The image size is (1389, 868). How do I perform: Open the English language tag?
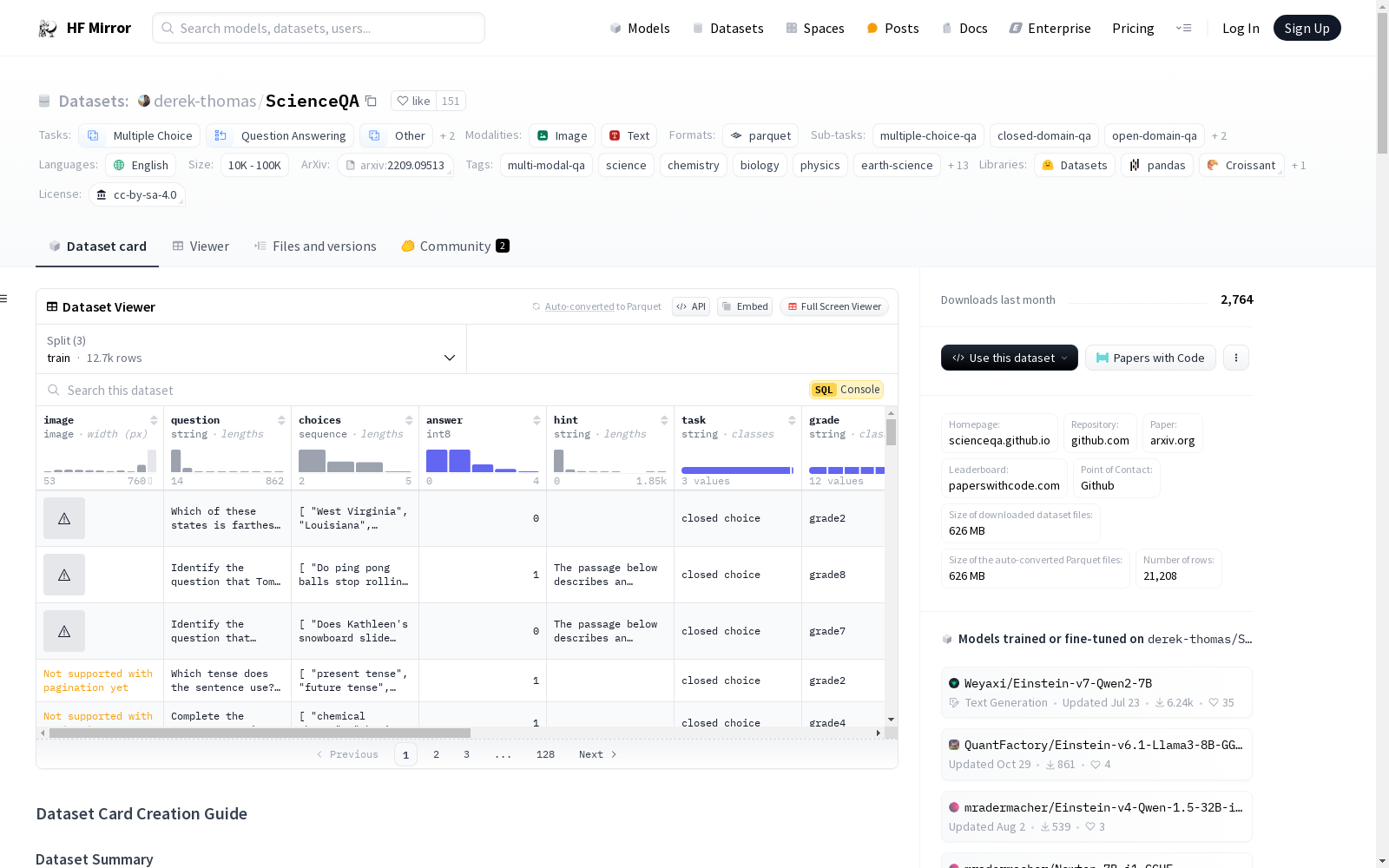tap(141, 165)
